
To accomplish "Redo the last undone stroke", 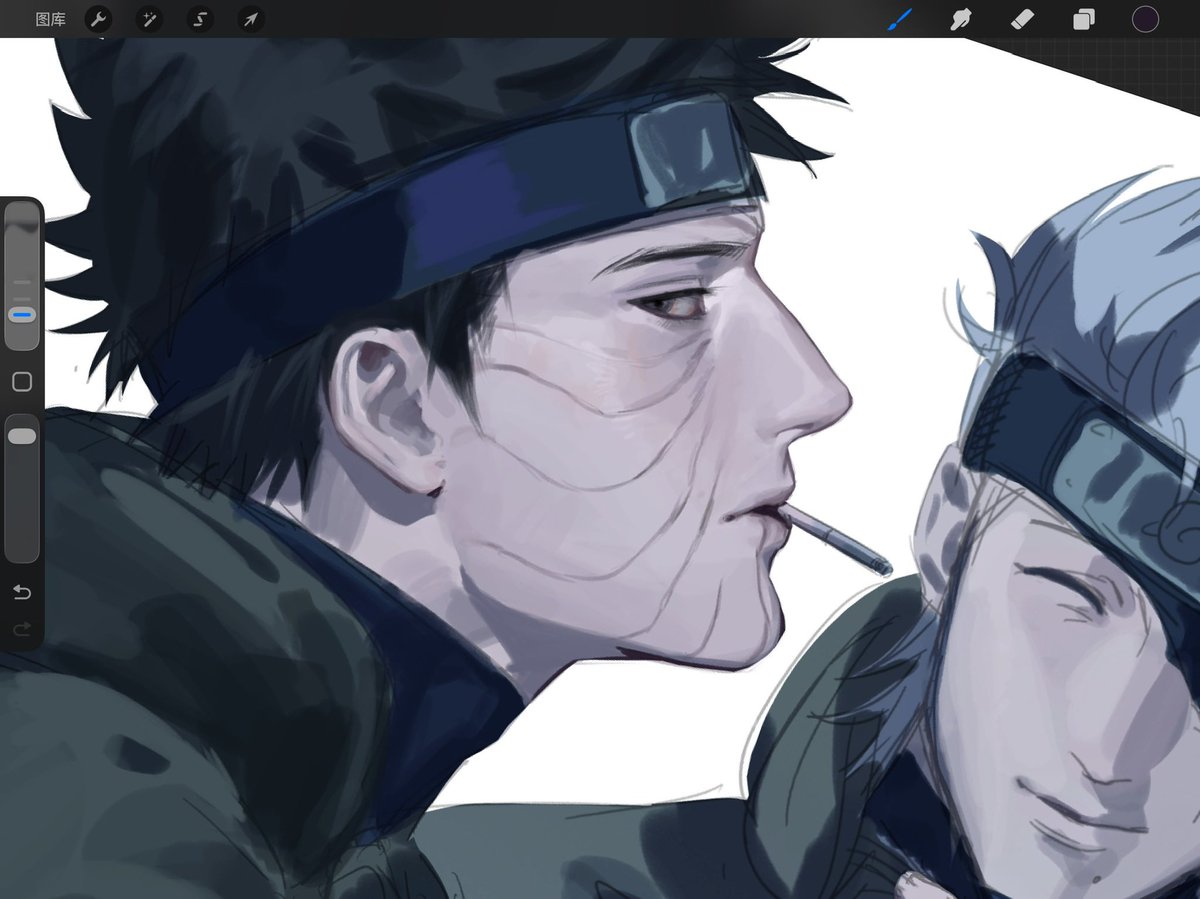I will [x=22, y=629].
